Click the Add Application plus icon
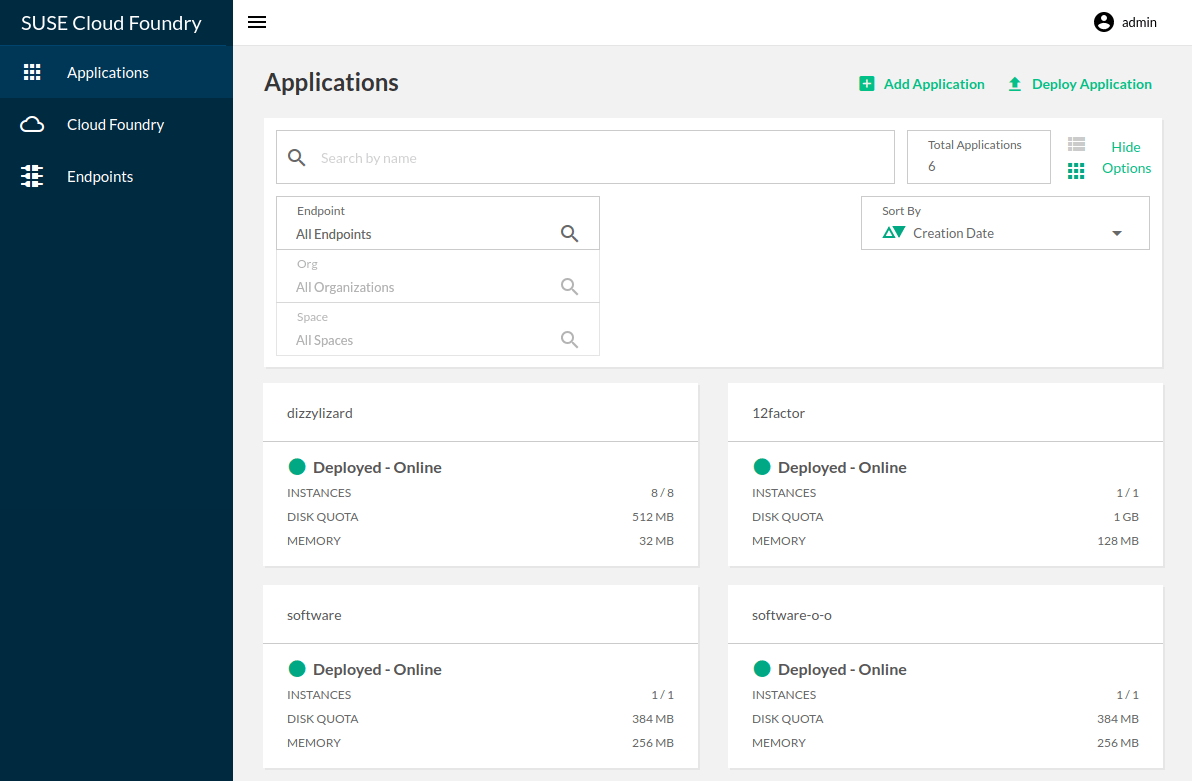1192x781 pixels. coord(867,84)
